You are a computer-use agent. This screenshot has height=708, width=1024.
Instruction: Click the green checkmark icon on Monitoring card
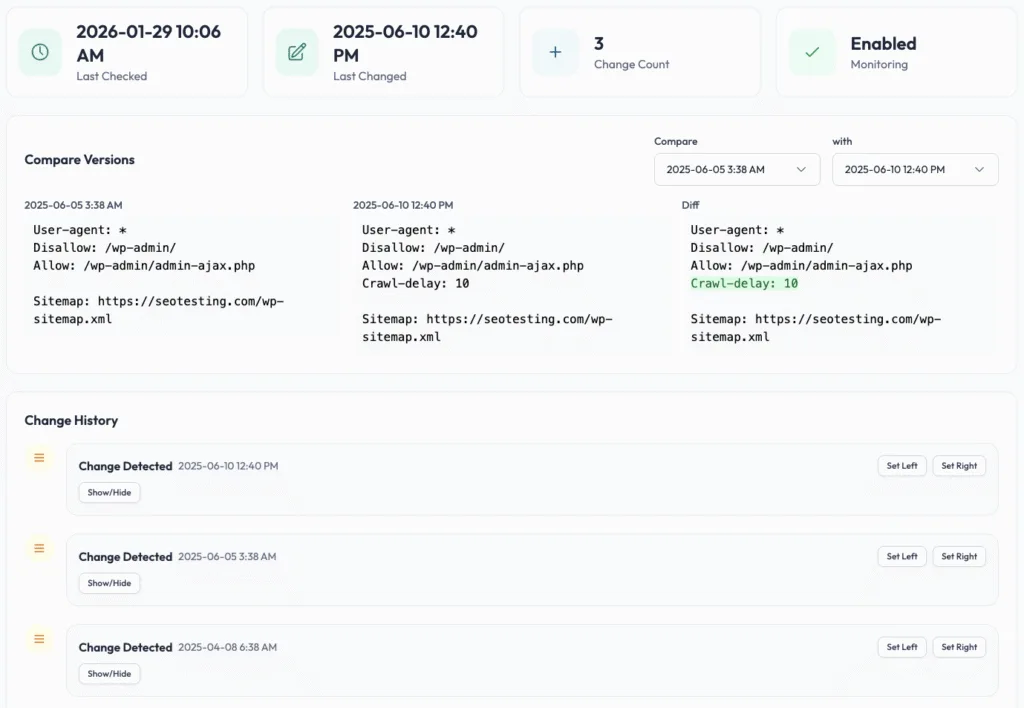coord(812,50)
